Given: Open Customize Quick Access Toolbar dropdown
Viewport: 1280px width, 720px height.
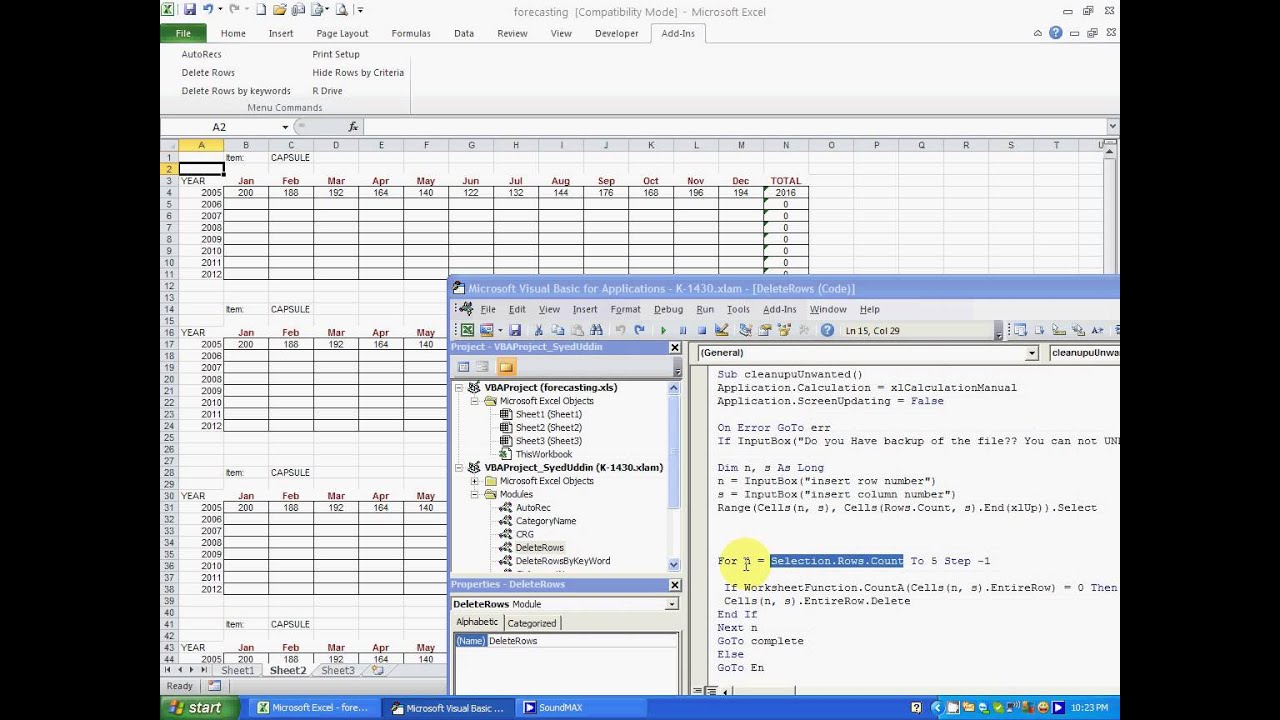Looking at the screenshot, I should tap(358, 10).
